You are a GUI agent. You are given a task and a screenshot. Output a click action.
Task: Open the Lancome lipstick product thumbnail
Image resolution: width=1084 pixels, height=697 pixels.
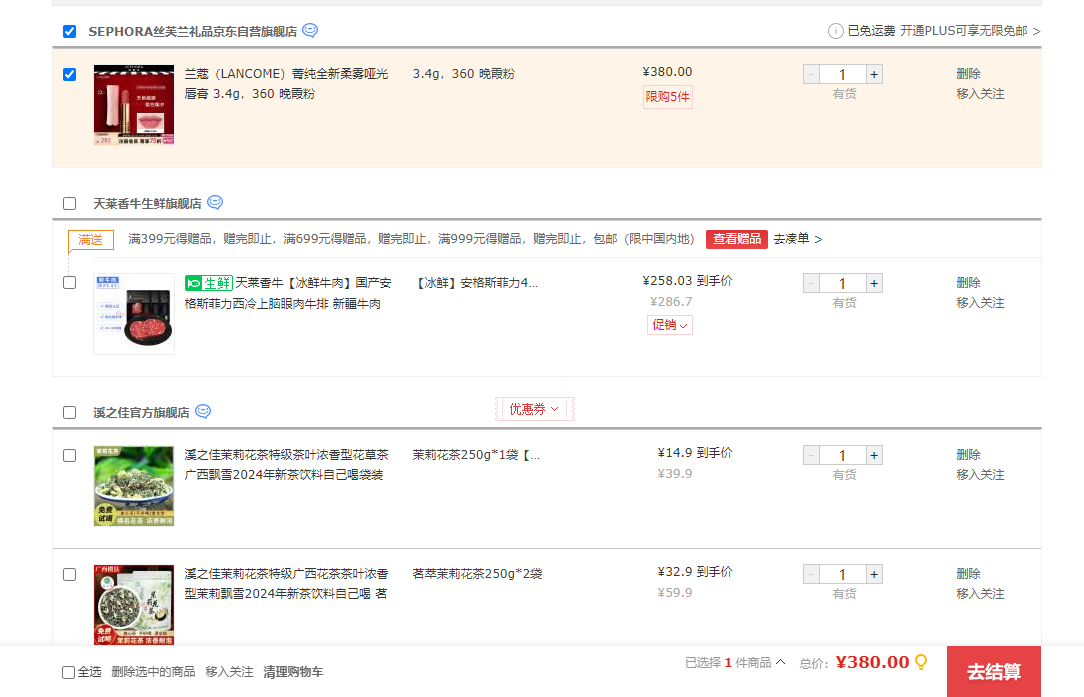(x=134, y=105)
